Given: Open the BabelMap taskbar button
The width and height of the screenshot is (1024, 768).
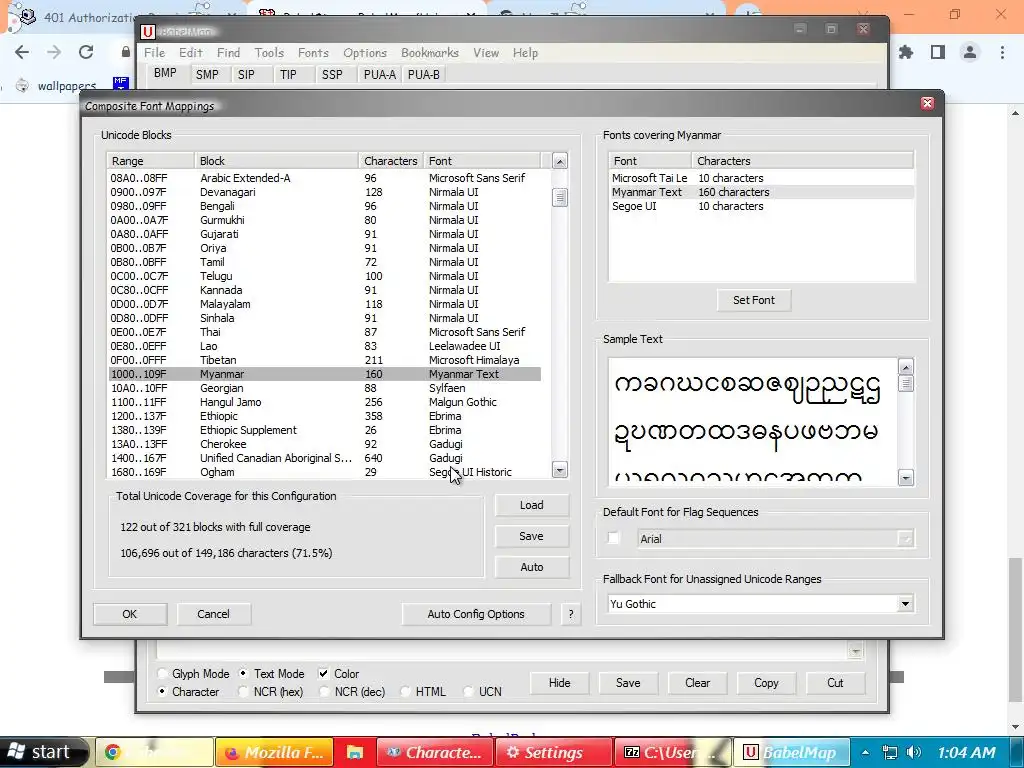Looking at the screenshot, I should 792,752.
